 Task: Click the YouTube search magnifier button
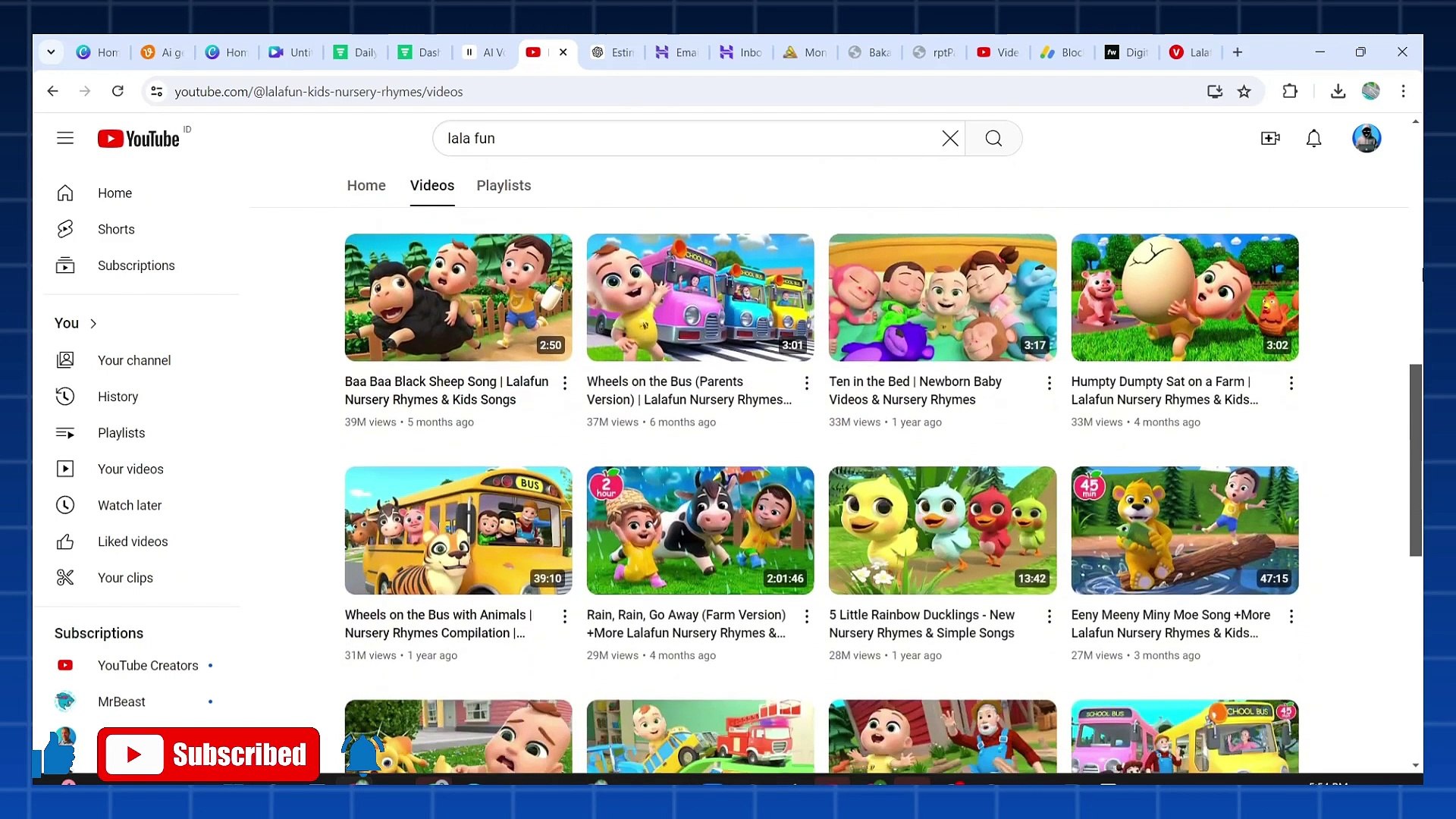tap(993, 138)
